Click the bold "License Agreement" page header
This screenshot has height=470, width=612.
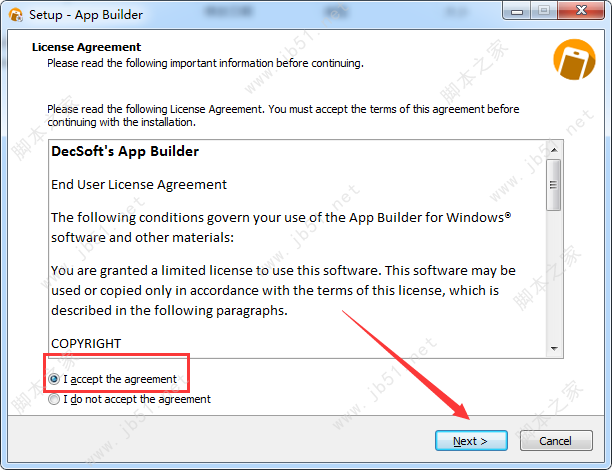(x=86, y=47)
